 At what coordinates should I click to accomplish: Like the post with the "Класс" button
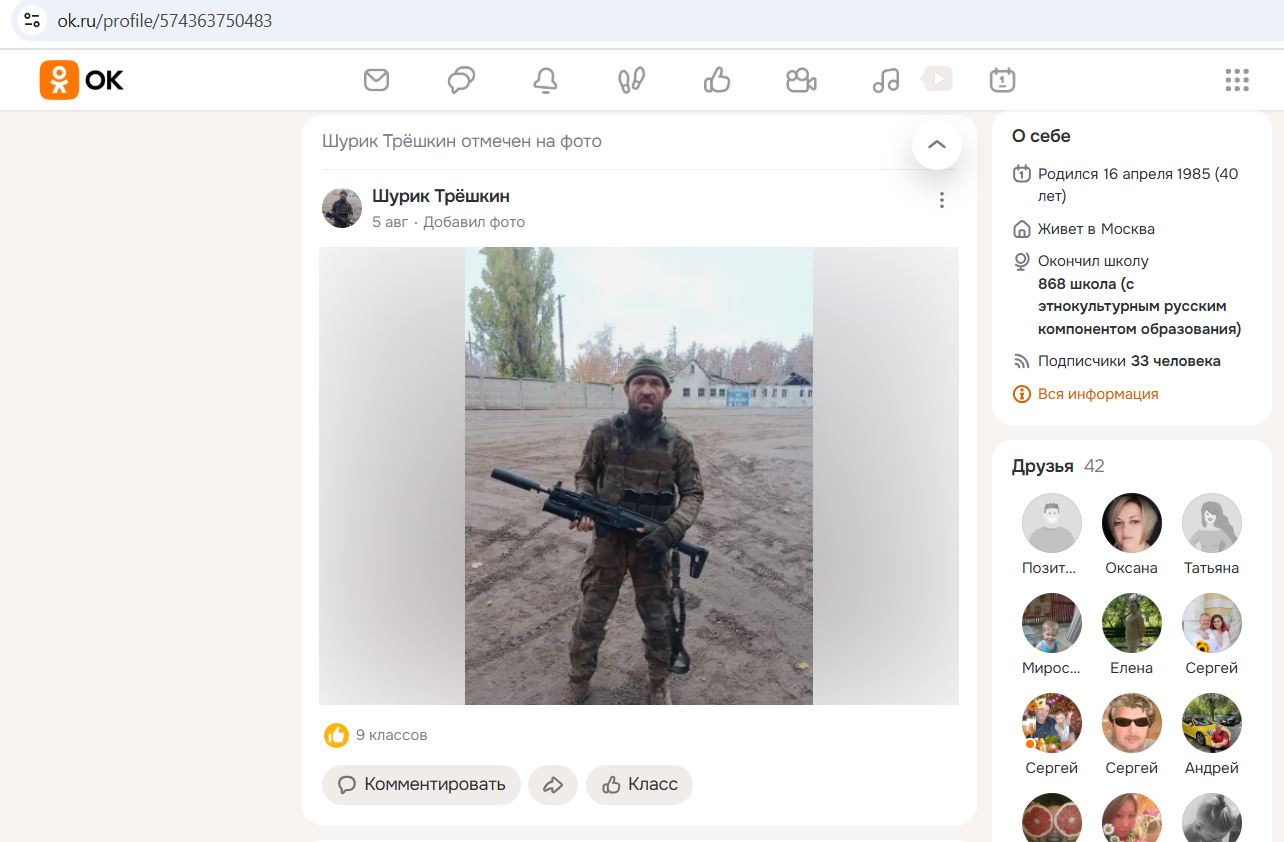(x=639, y=785)
